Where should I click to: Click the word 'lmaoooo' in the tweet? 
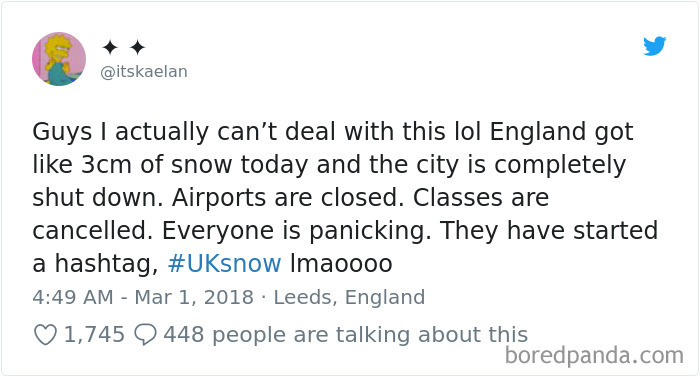click(x=341, y=263)
